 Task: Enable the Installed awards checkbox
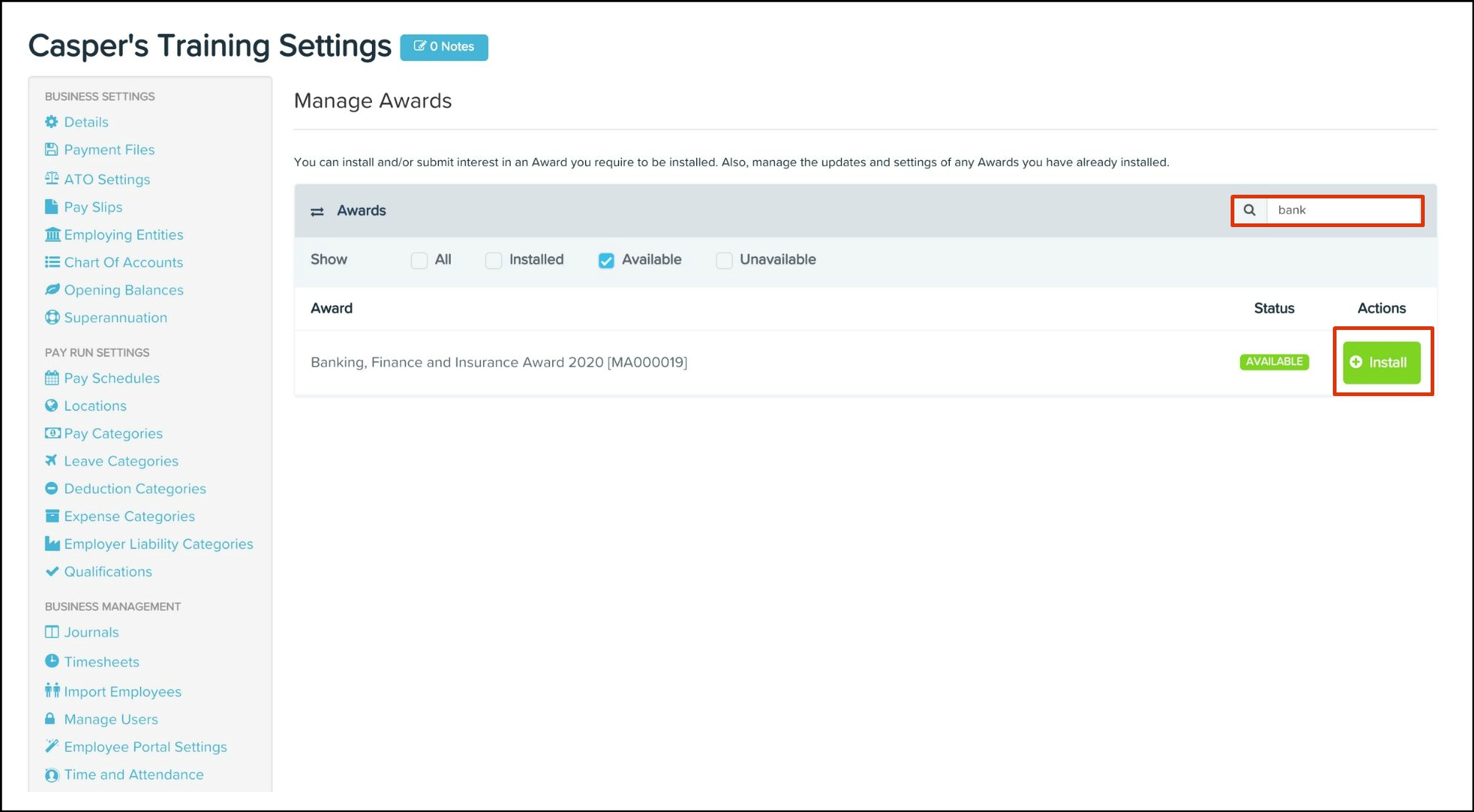[x=493, y=260]
